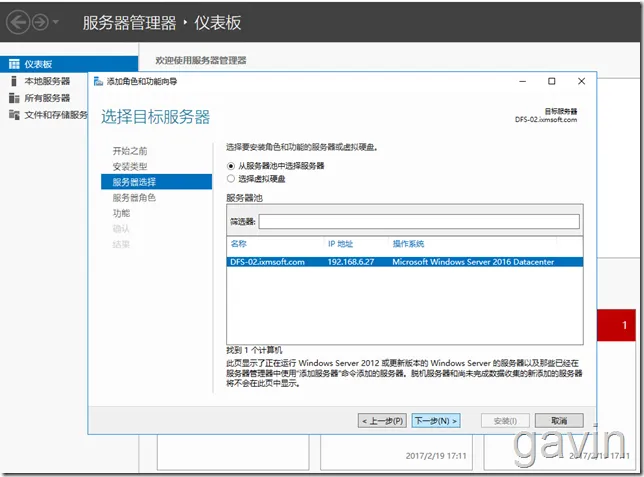
Task: Click the forward arrow in Server Manager header
Action: (x=40, y=22)
